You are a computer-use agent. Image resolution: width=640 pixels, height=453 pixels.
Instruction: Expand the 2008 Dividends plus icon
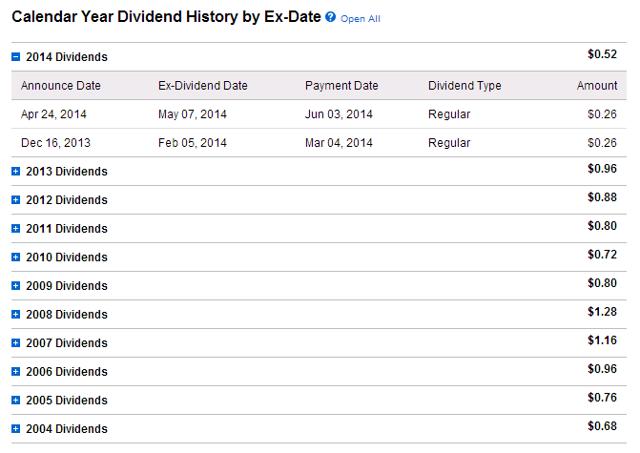click(16, 314)
